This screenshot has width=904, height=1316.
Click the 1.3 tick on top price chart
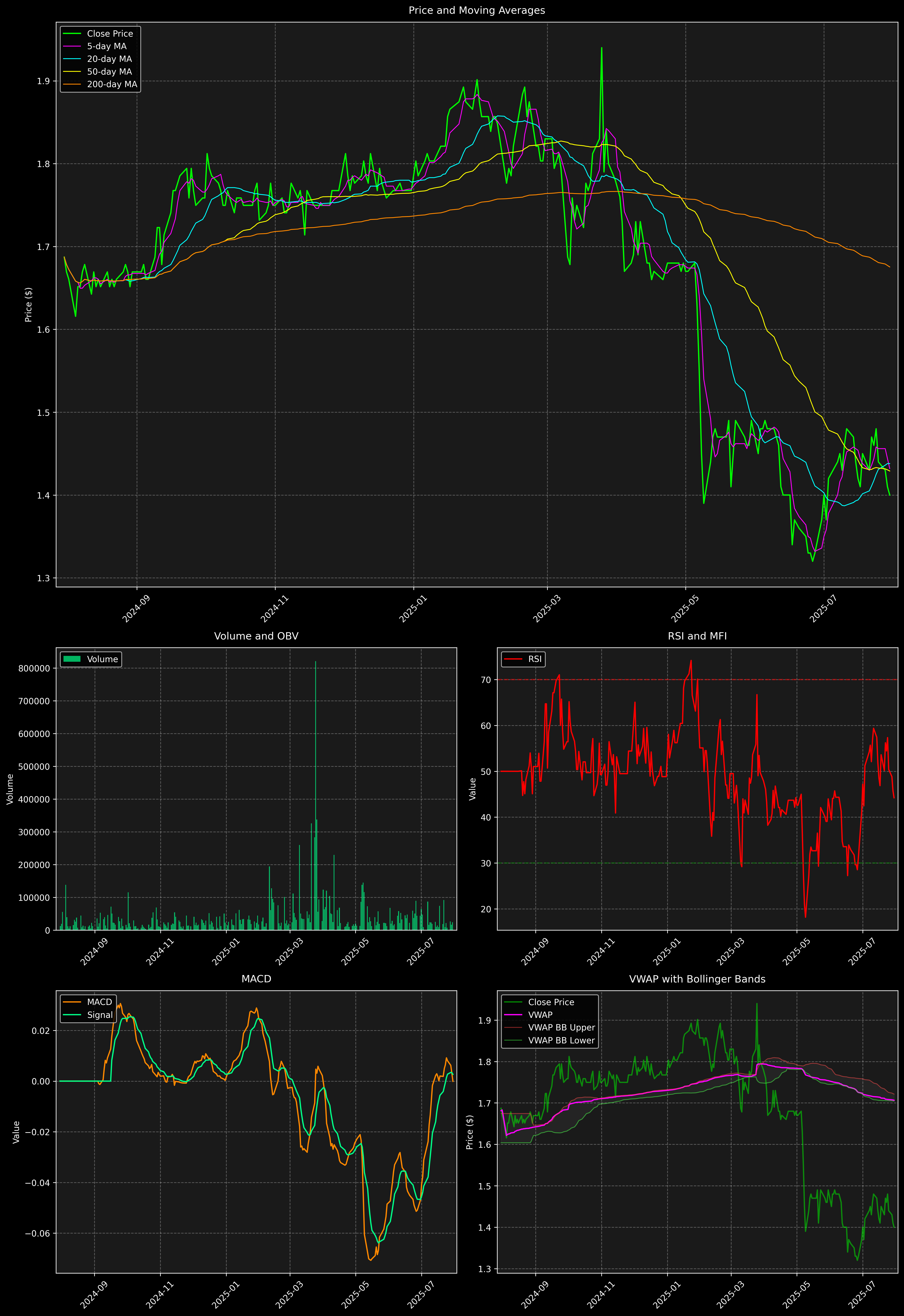point(44,578)
